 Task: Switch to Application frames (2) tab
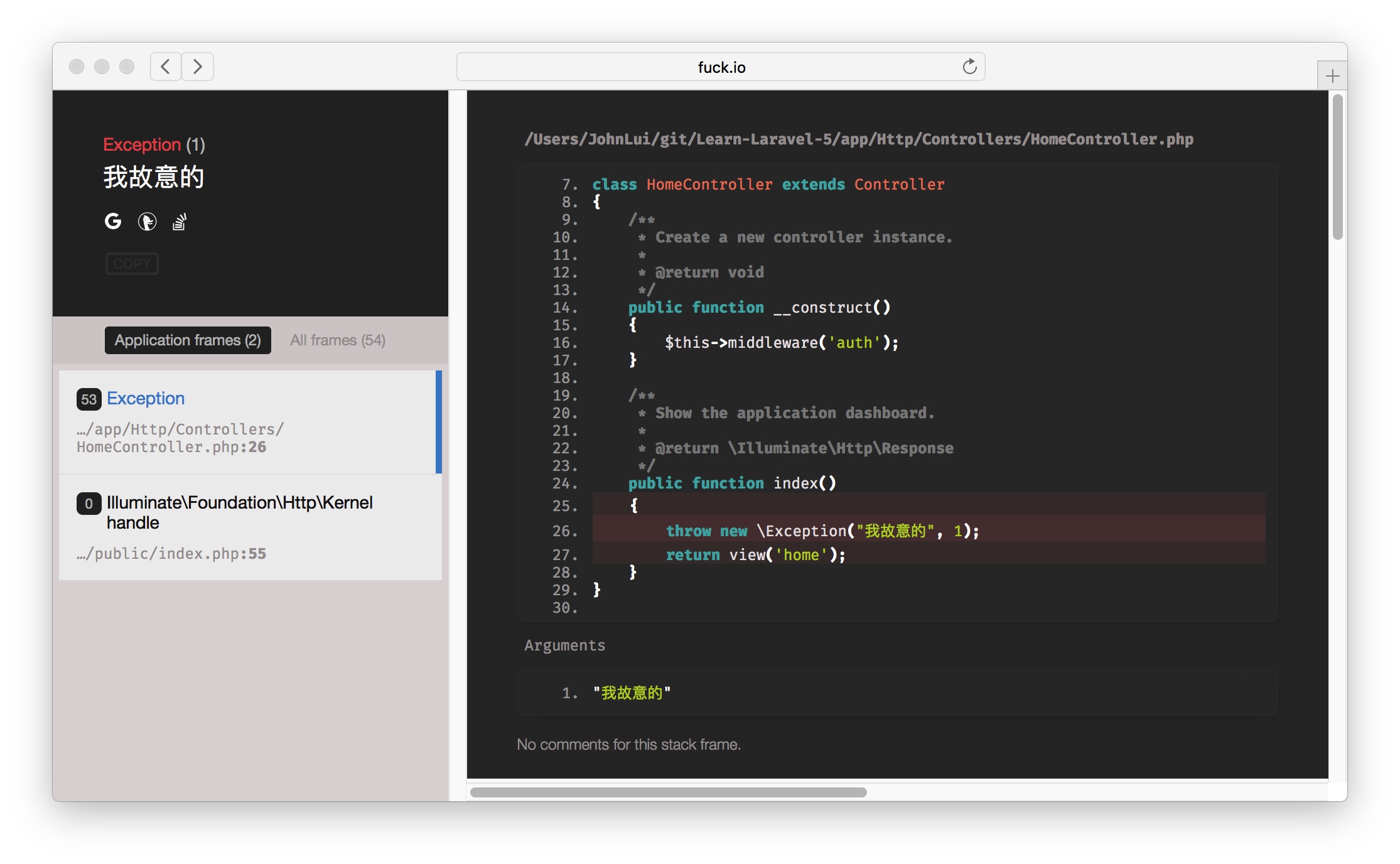click(x=188, y=340)
